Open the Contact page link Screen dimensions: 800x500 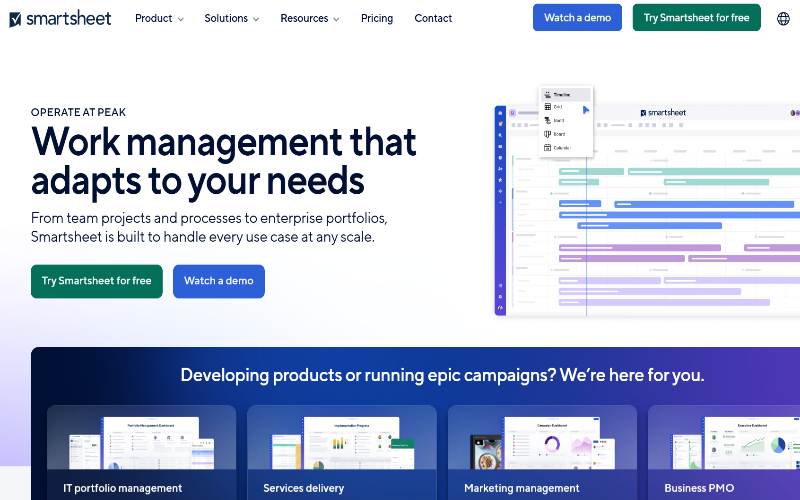pos(433,18)
